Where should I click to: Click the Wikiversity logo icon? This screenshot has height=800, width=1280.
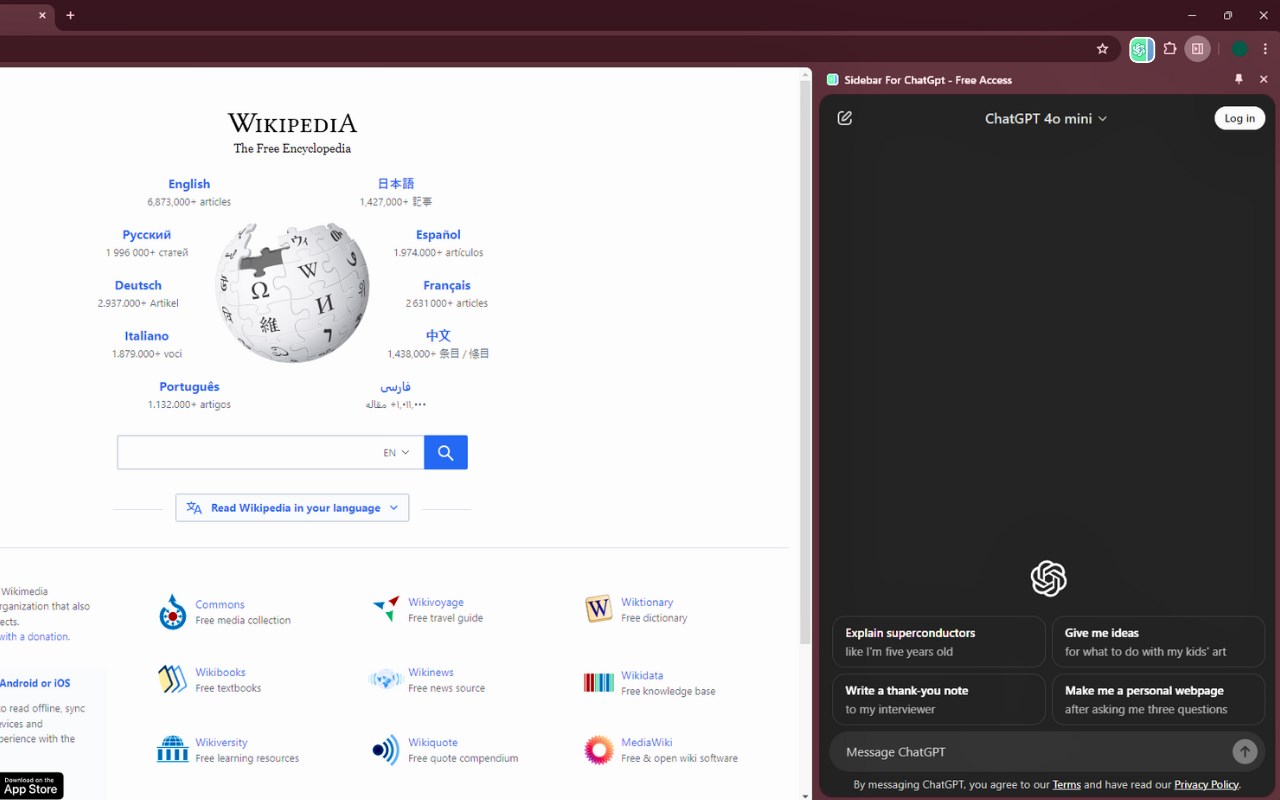pyautogui.click(x=173, y=749)
